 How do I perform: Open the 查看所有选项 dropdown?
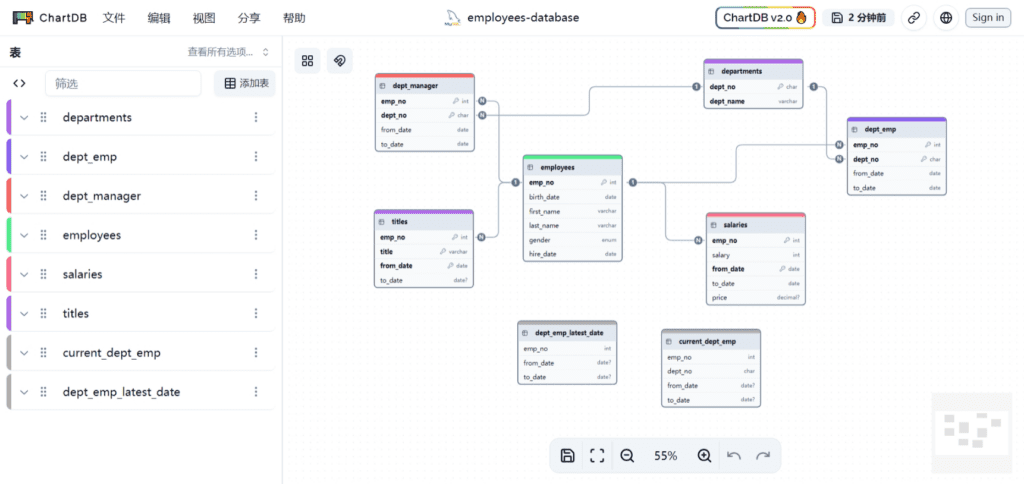point(228,52)
